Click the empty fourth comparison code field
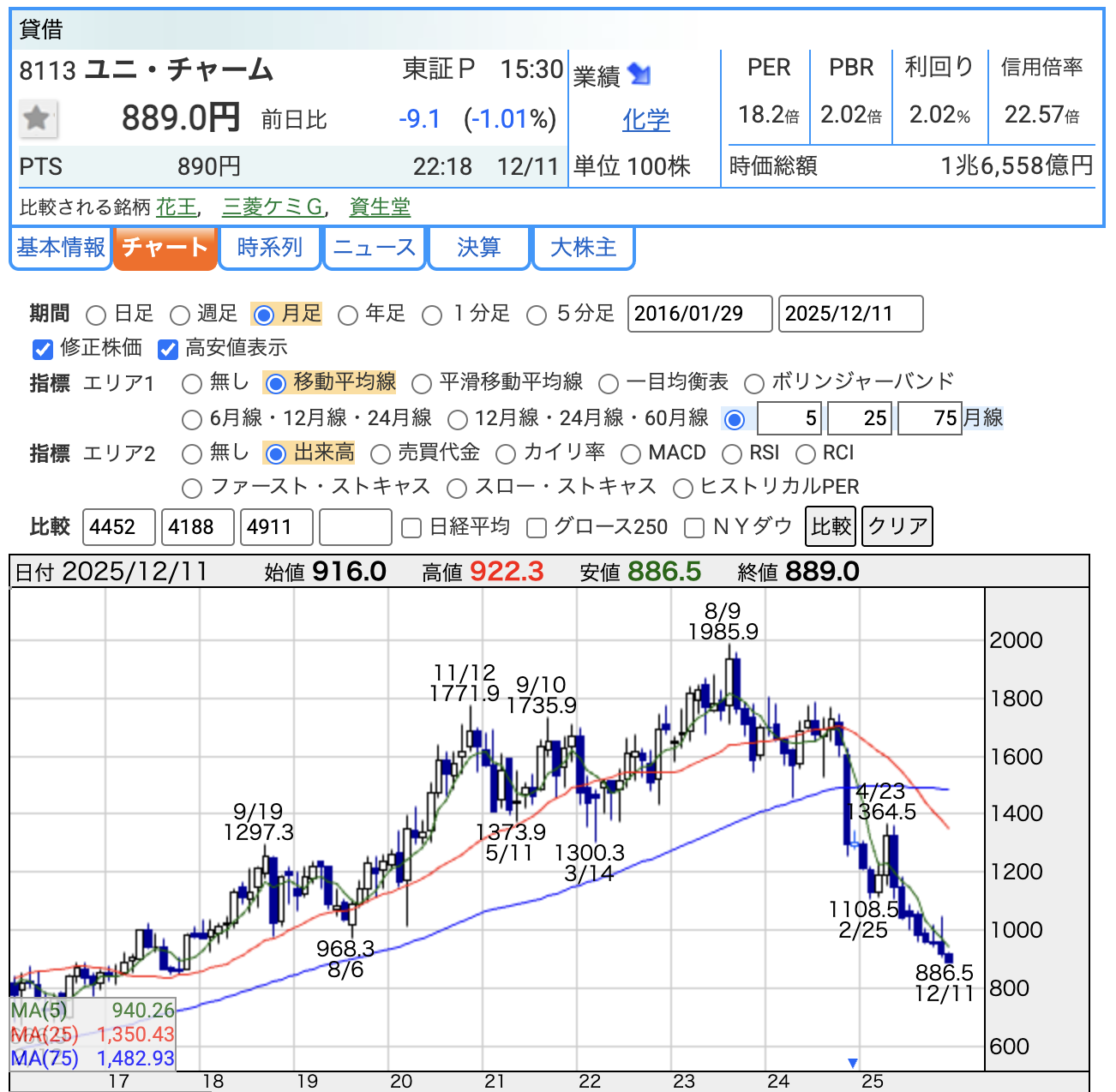 355,527
